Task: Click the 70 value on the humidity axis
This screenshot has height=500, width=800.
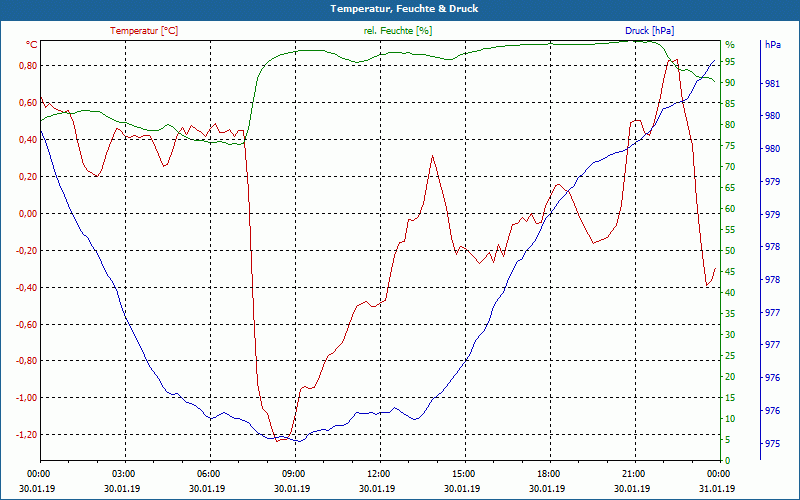Action: click(x=730, y=166)
